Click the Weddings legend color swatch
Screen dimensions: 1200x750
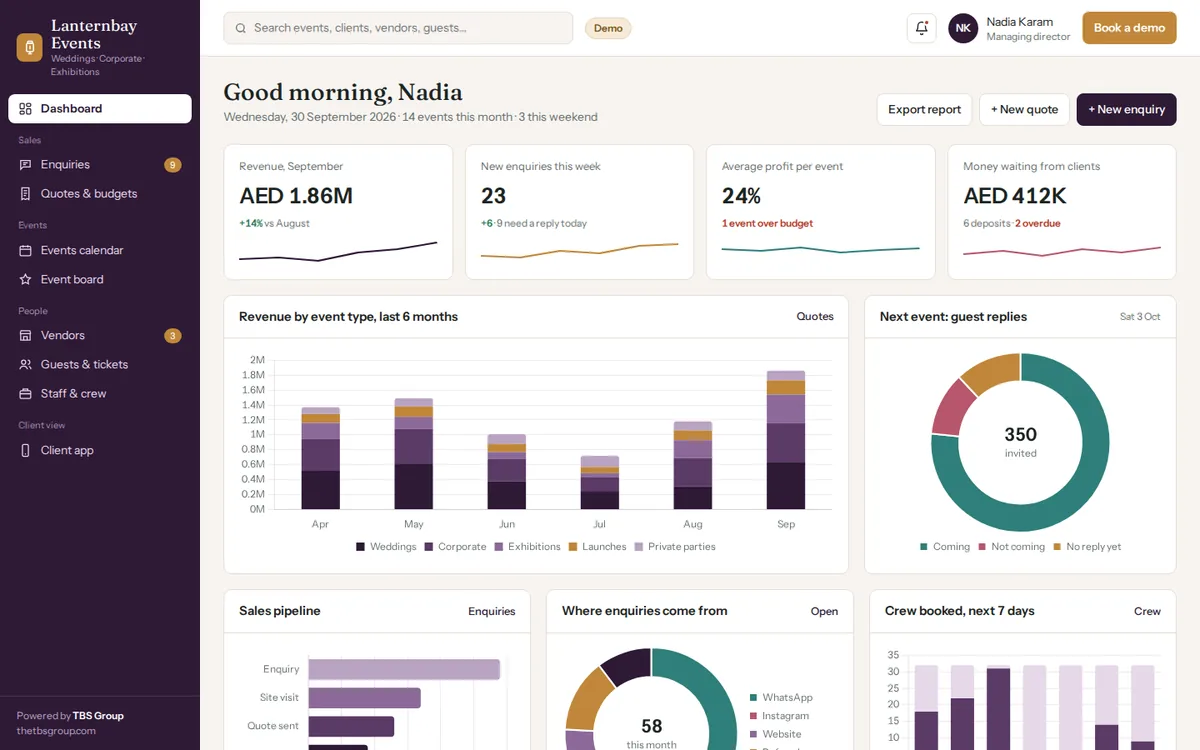(x=361, y=547)
